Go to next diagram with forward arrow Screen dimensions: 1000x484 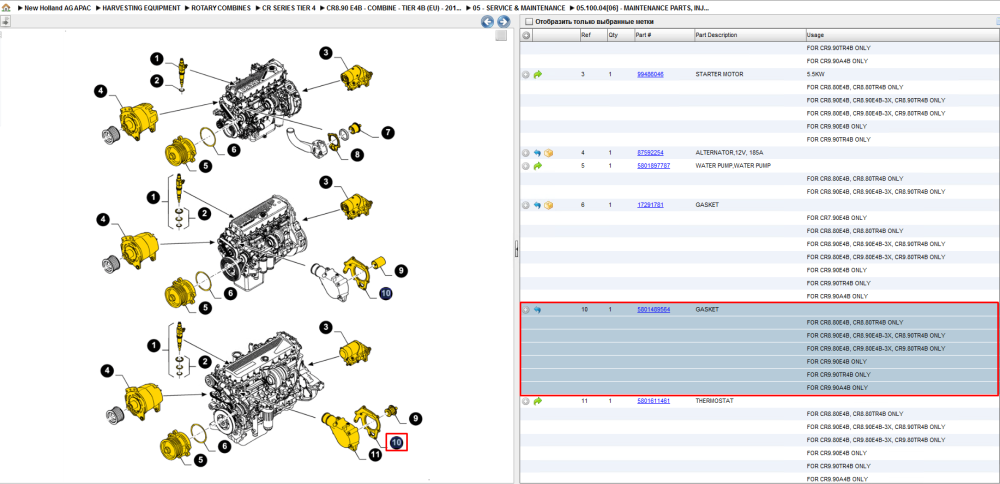pyautogui.click(x=503, y=22)
